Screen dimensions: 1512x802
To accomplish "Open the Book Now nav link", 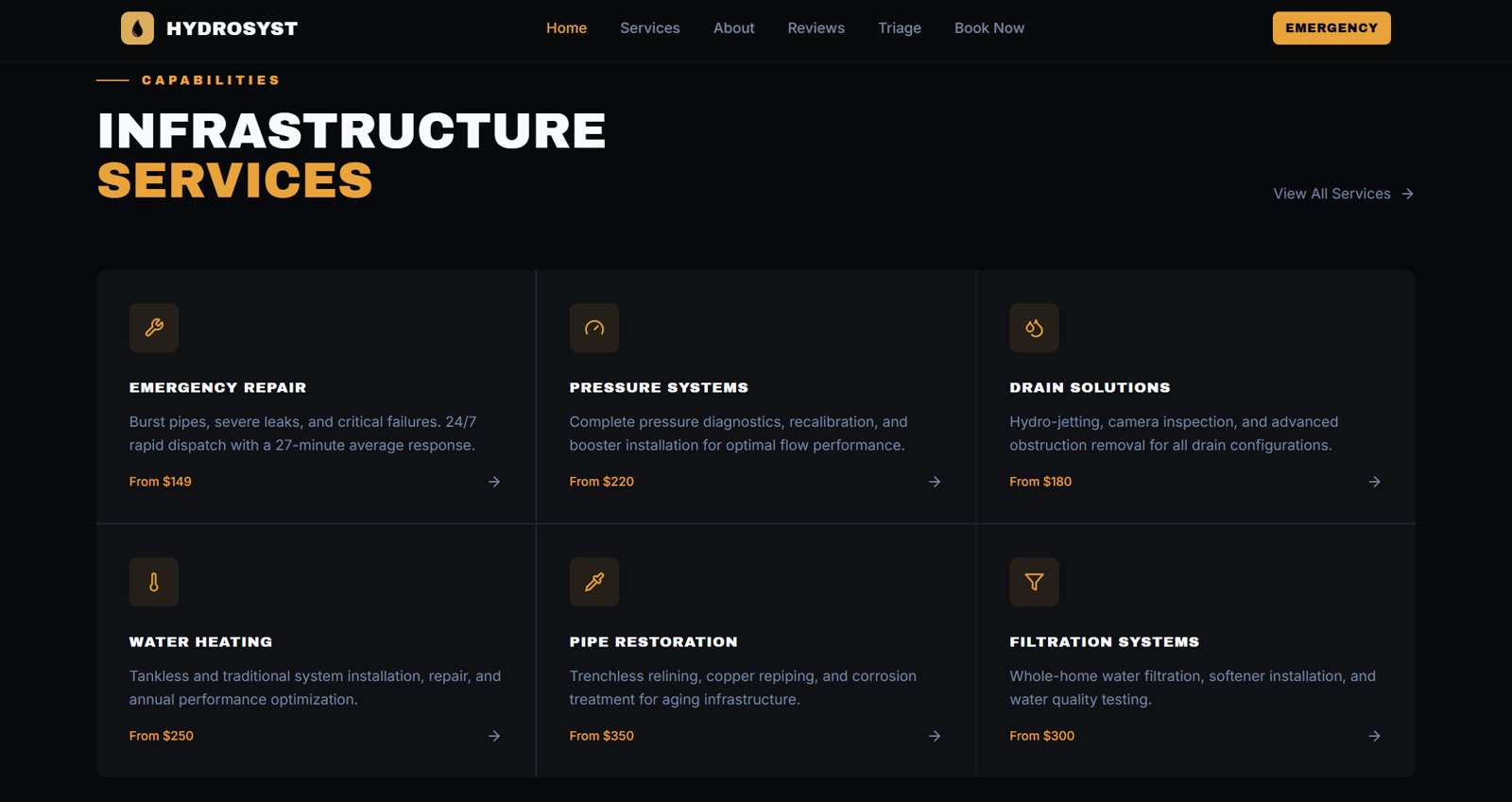I will coord(989,28).
